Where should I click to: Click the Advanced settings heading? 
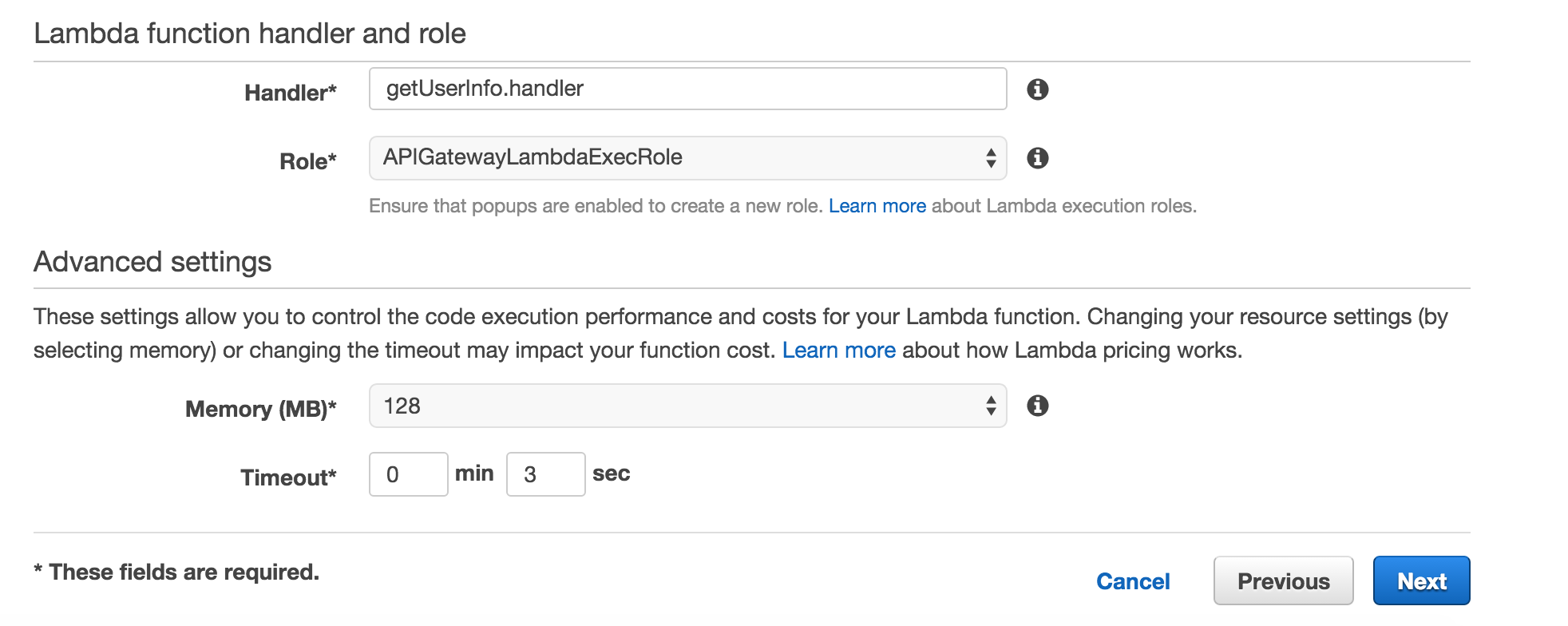[x=152, y=262]
